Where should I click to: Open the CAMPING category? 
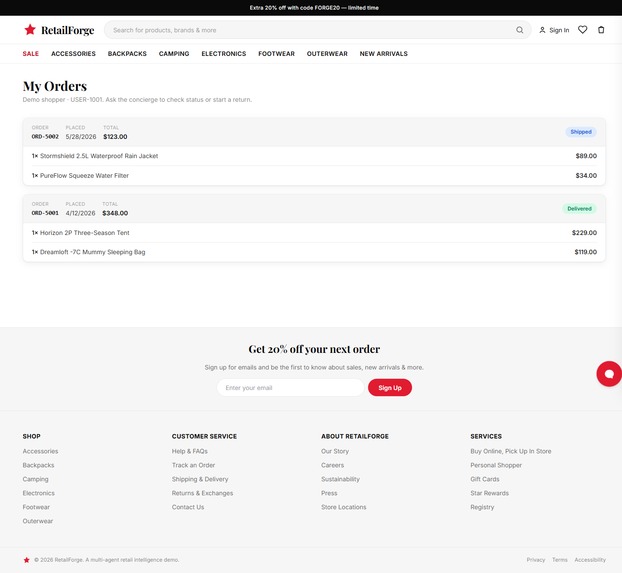[x=174, y=54]
